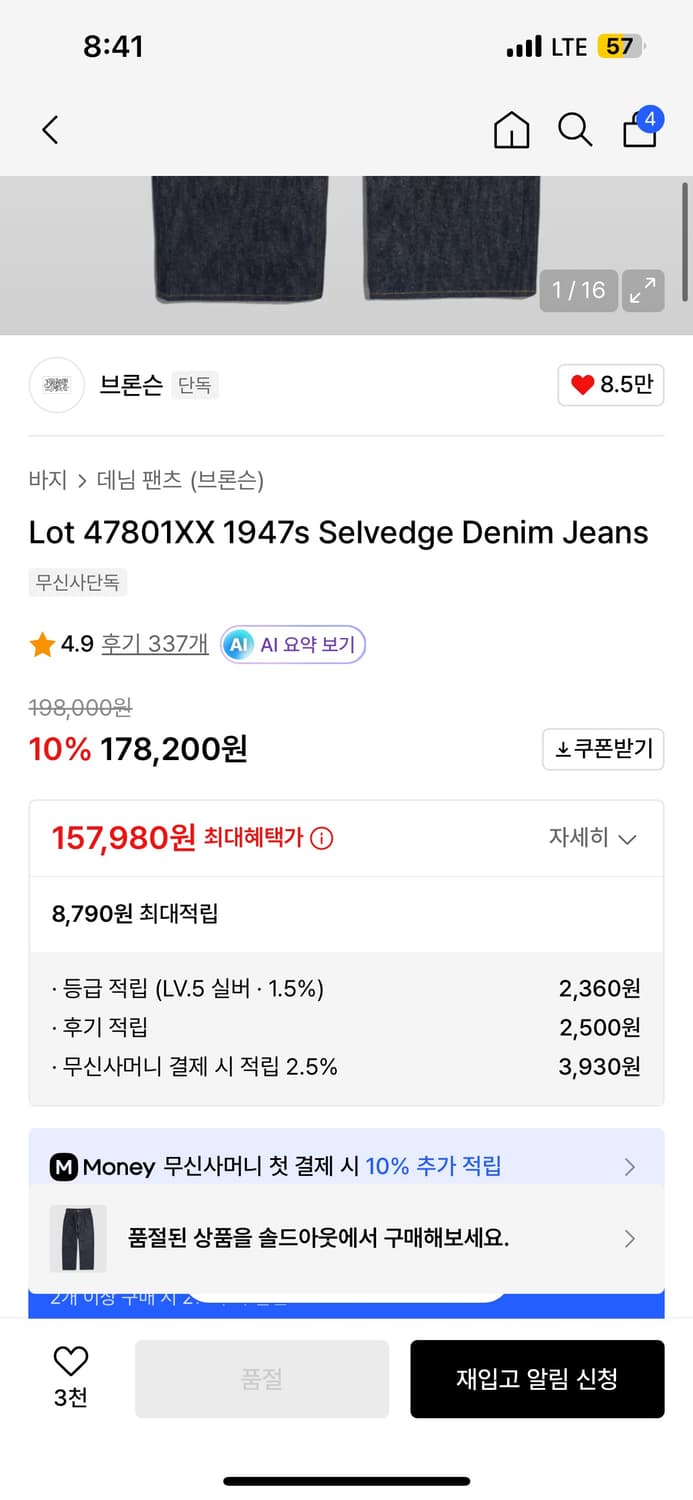693x1500 pixels.
Task: Expand 자세히 to see benefit details
Action: click(x=596, y=838)
